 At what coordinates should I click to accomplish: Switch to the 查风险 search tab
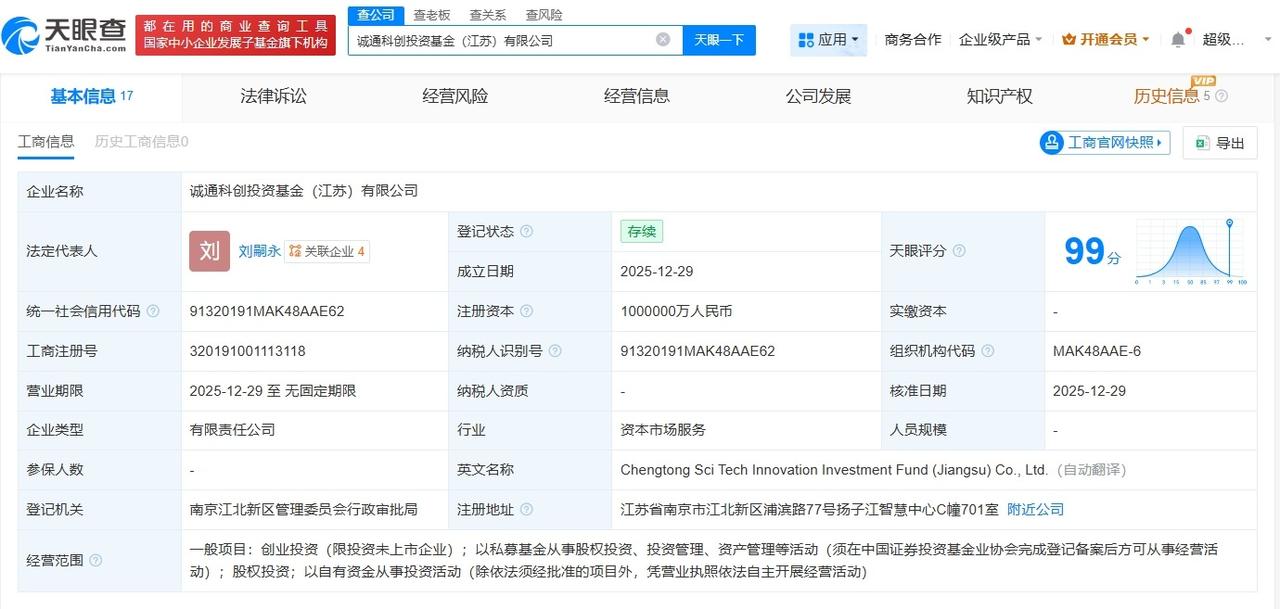pyautogui.click(x=543, y=15)
